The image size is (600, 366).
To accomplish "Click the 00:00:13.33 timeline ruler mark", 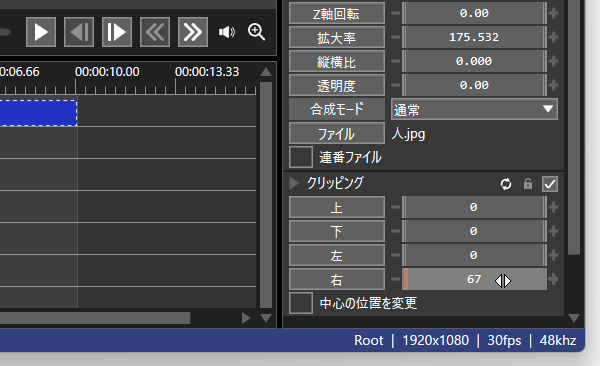I will (x=207, y=72).
